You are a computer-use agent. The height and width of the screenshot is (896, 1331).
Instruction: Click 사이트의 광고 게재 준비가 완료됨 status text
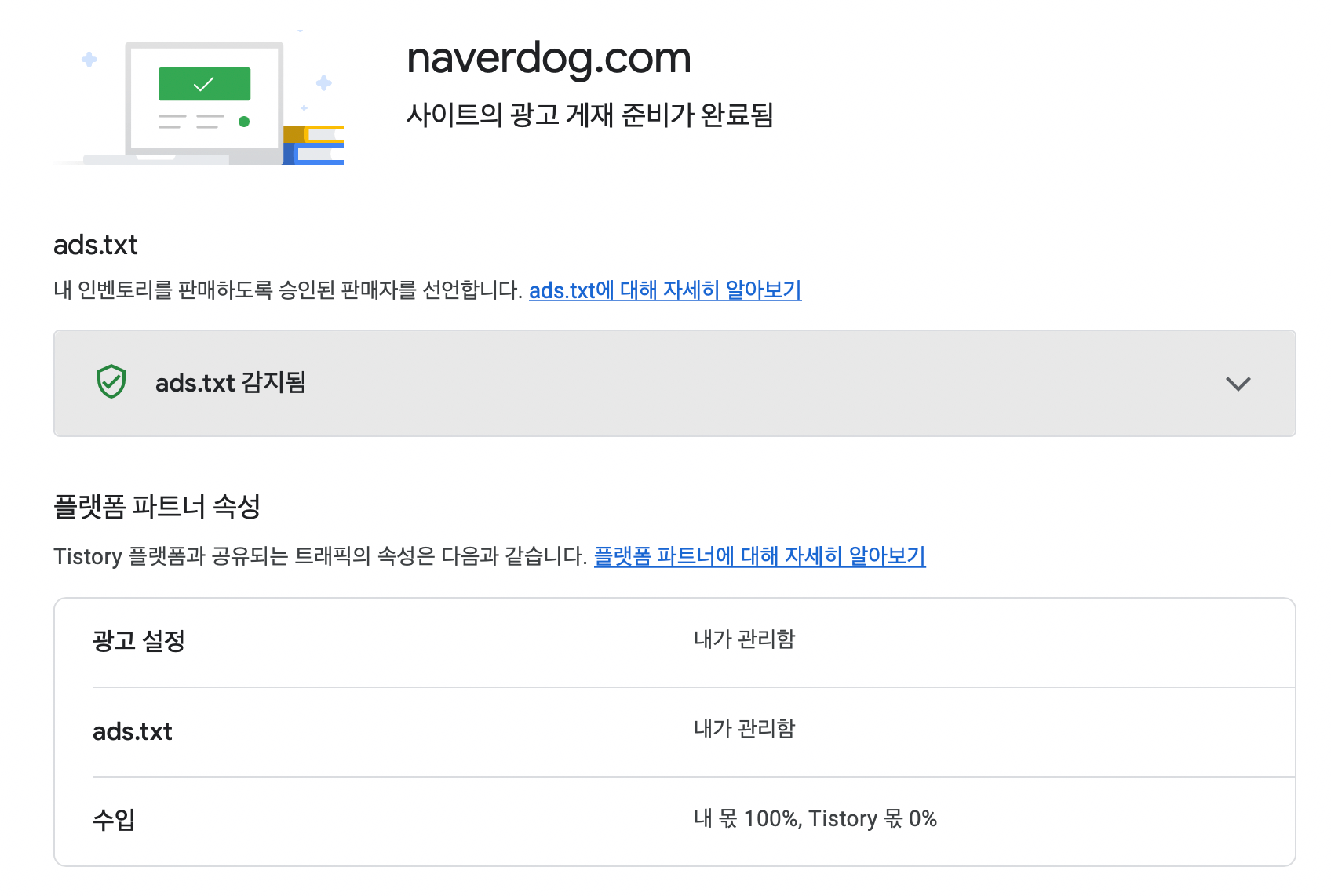click(590, 115)
